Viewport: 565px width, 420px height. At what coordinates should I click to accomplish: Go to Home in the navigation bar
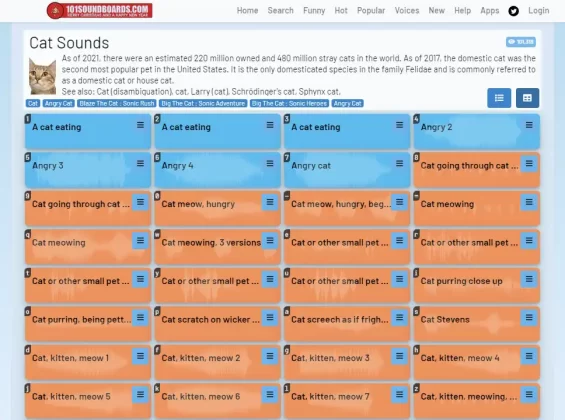[248, 11]
